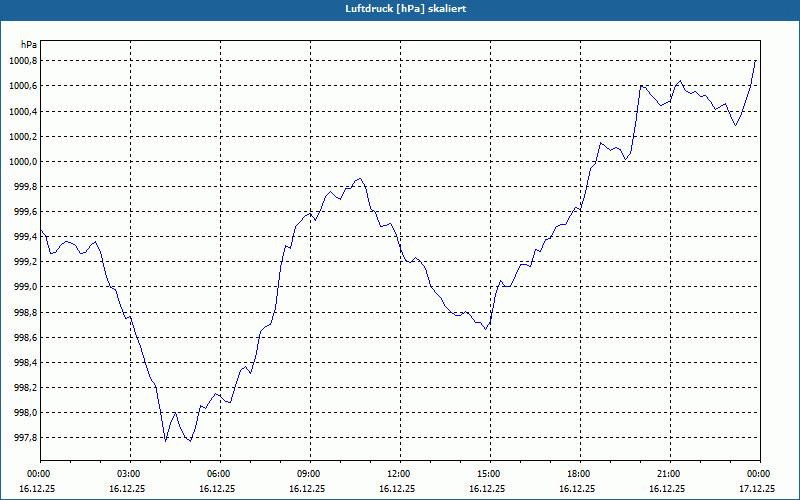This screenshot has width=800, height=500.
Task: Click the 'hPa' unit label on axis
Action: tap(29, 45)
